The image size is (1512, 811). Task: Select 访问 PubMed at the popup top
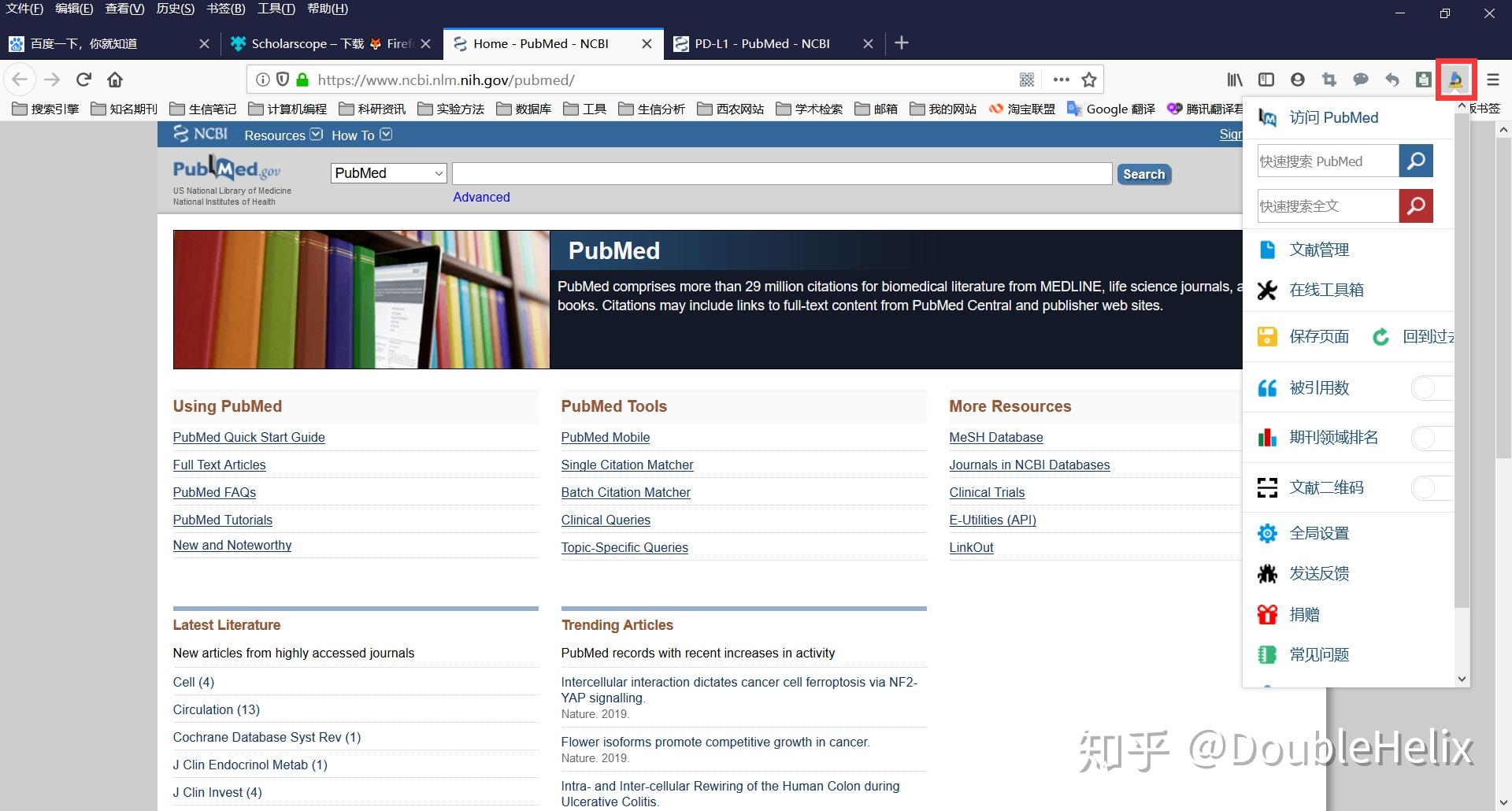pos(1334,117)
